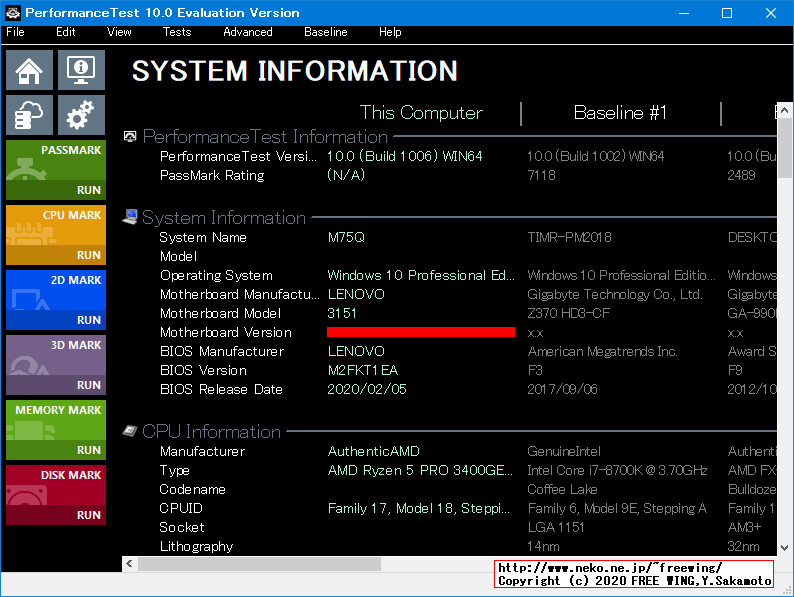Select the Coffee Lake codename value
The image size is (794, 597).
[562, 489]
